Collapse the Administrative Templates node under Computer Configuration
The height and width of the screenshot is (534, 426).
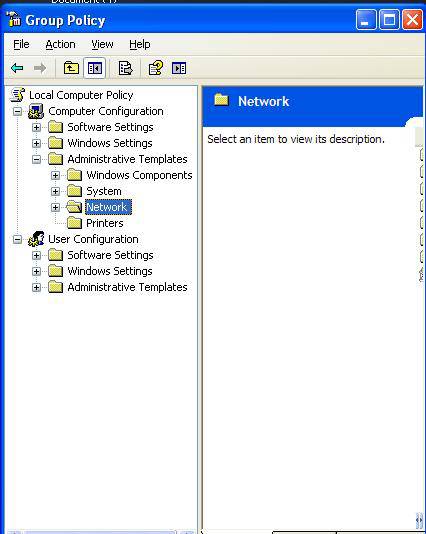pyautogui.click(x=36, y=159)
